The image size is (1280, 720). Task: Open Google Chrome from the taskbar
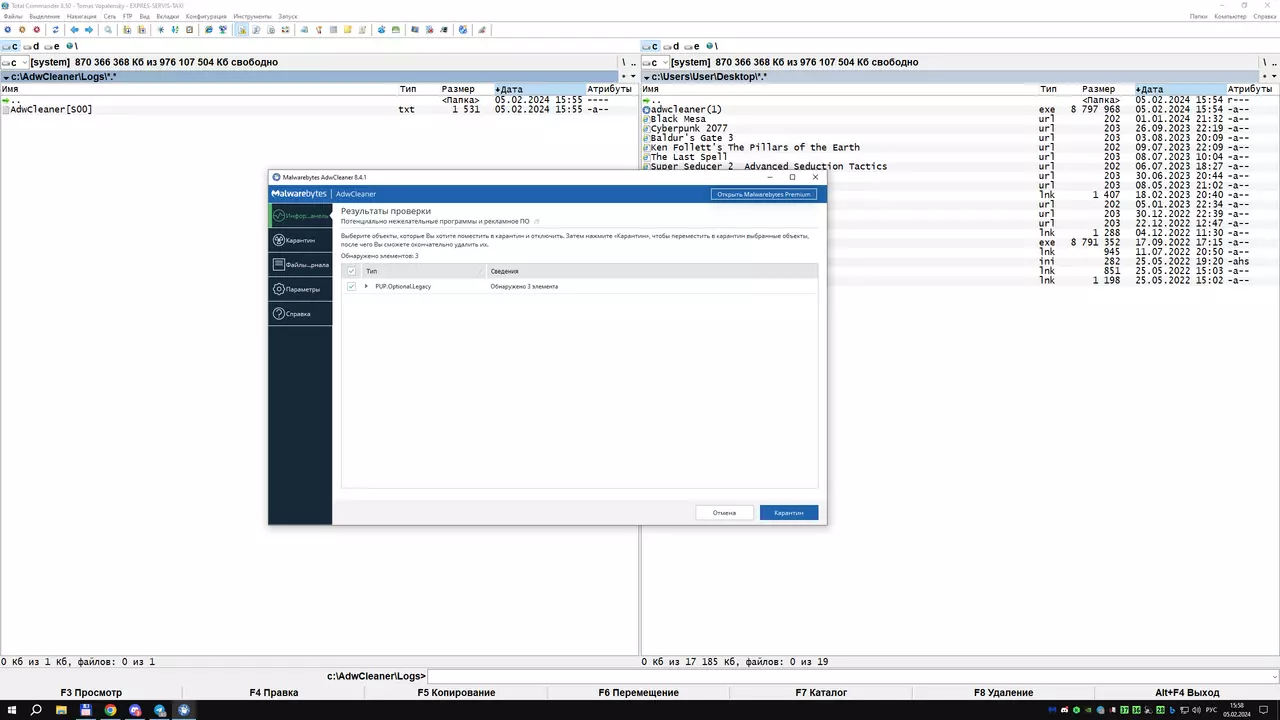(x=110, y=710)
